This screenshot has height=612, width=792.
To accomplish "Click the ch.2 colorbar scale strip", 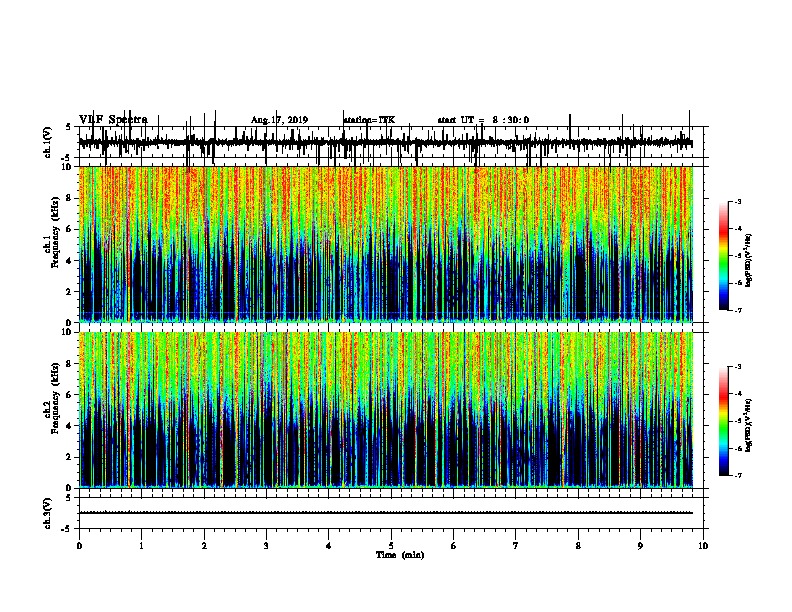I will tap(724, 421).
